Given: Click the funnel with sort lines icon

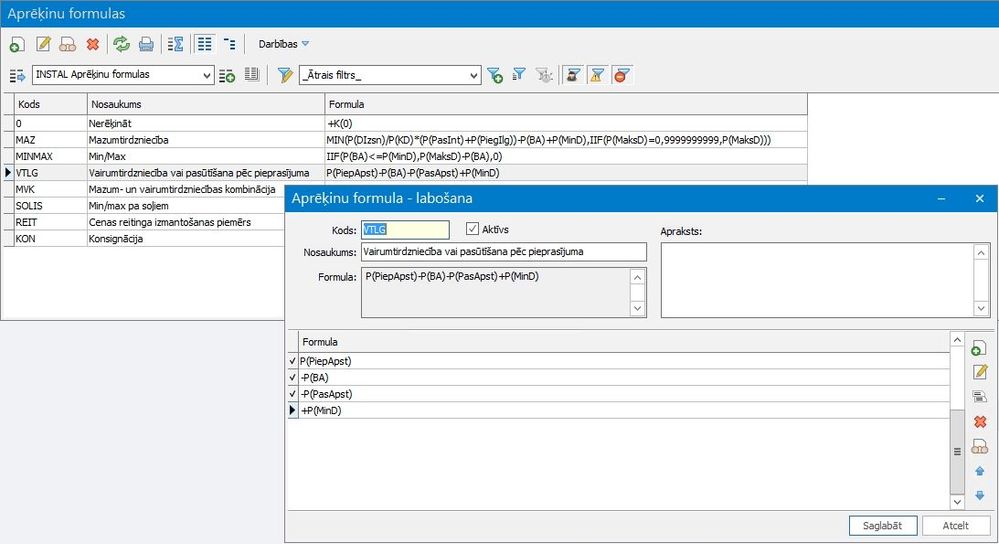Looking at the screenshot, I should [x=519, y=75].
